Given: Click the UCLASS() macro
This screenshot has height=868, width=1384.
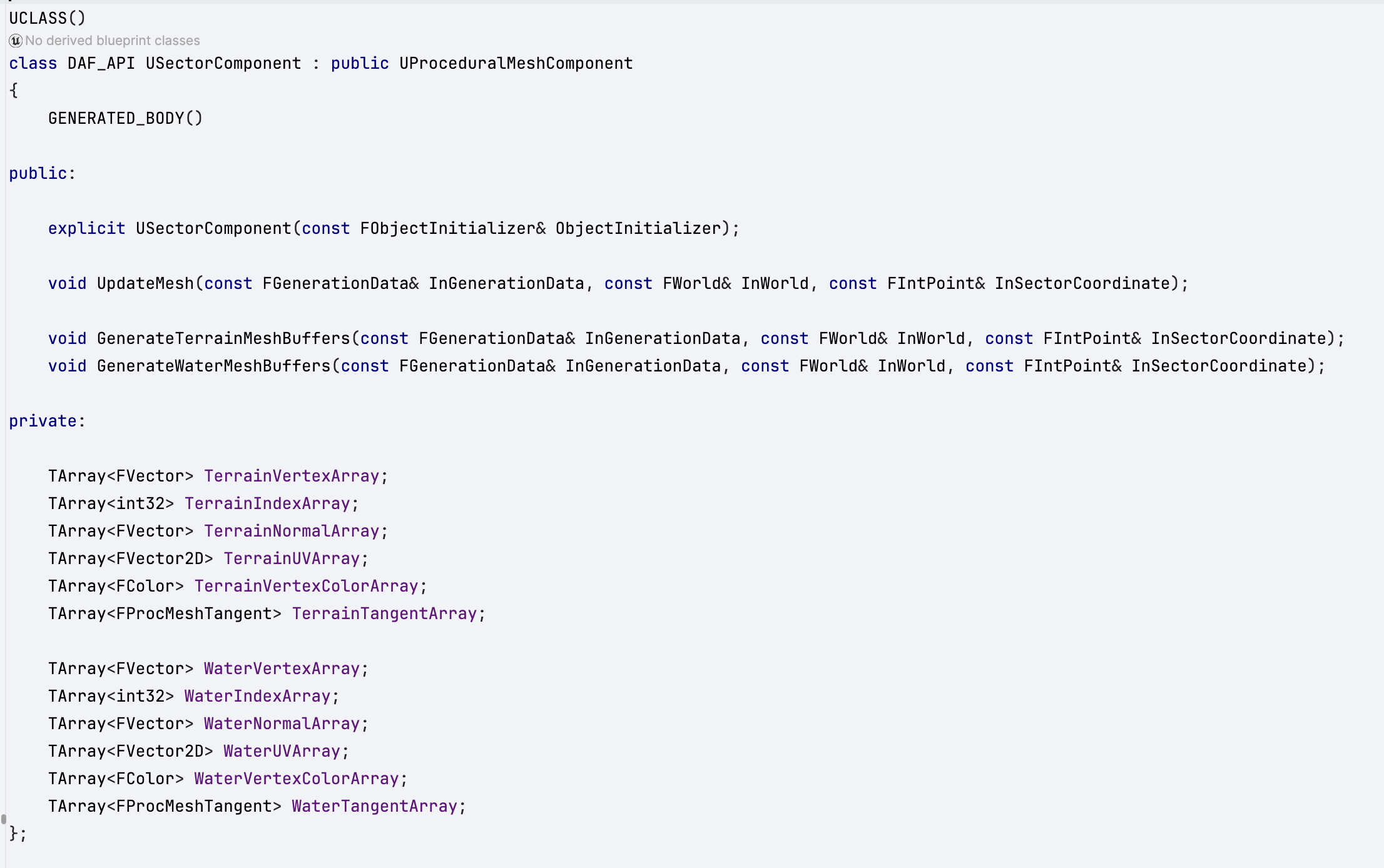Looking at the screenshot, I should point(47,18).
